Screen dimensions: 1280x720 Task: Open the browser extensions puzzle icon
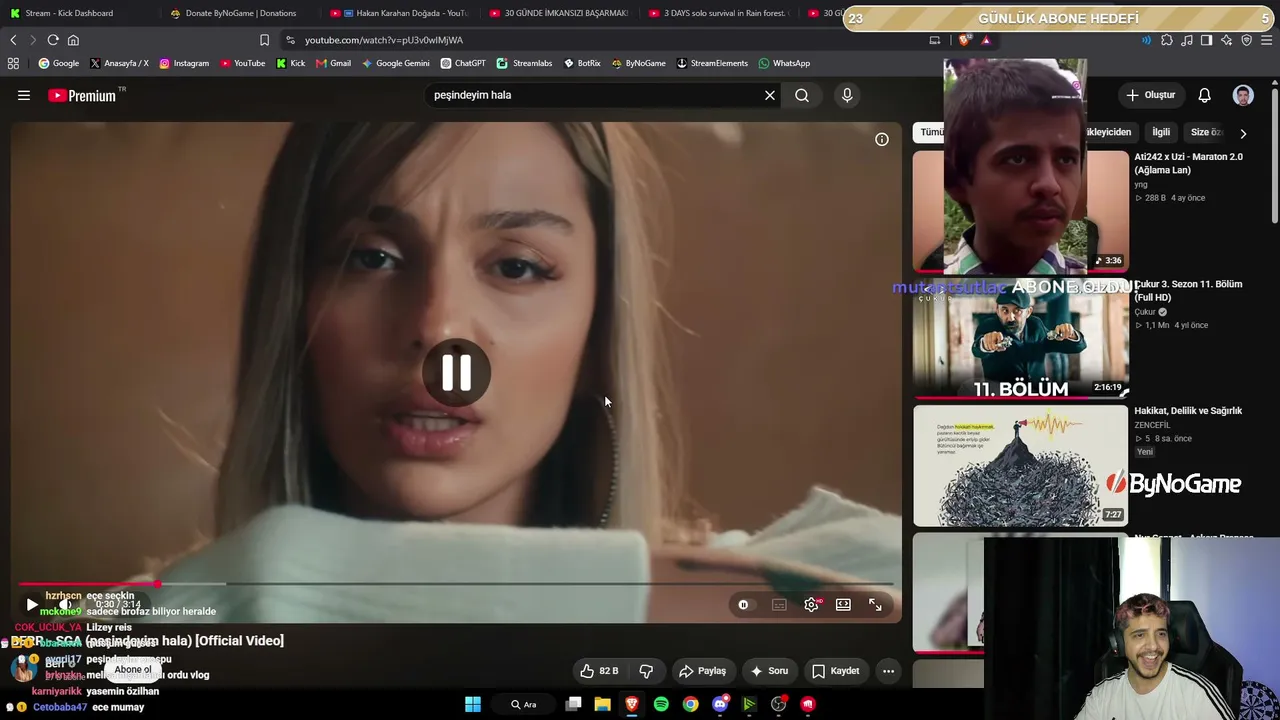tap(1166, 40)
